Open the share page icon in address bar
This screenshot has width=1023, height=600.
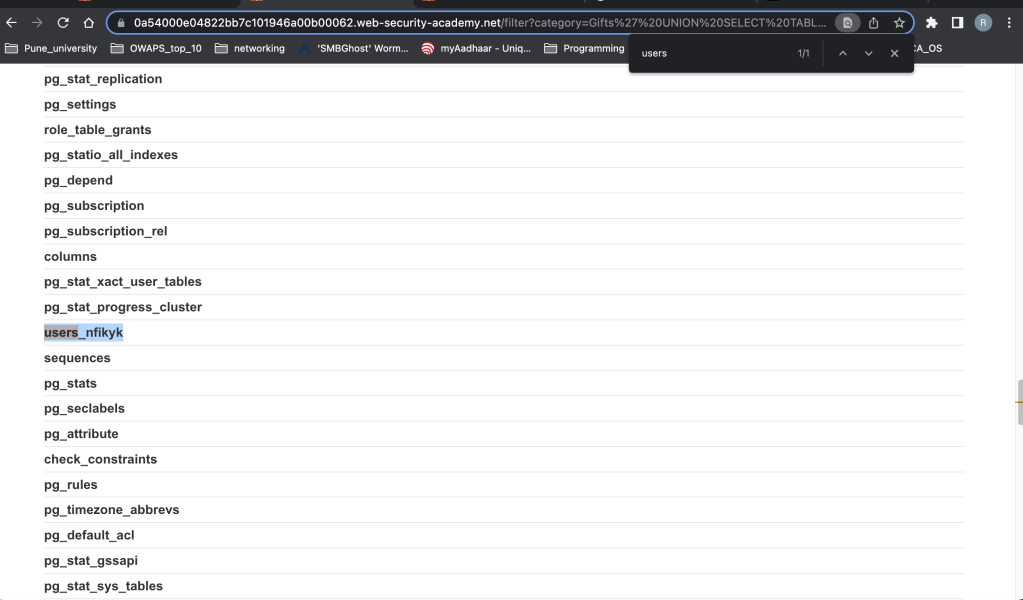874,22
